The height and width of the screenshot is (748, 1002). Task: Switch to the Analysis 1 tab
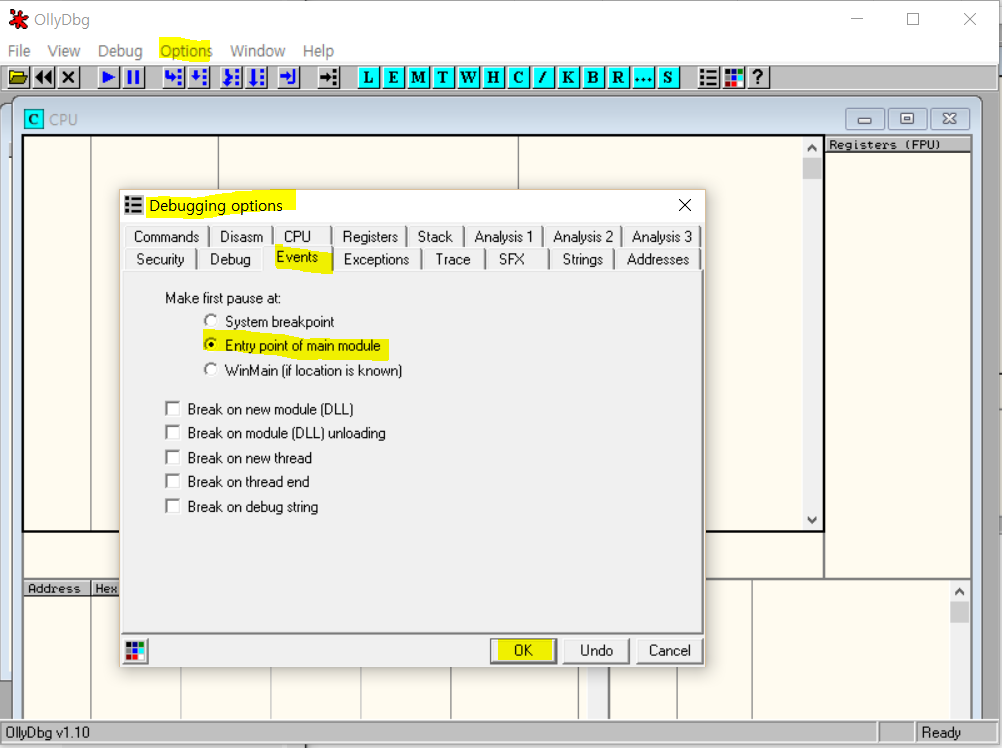click(504, 237)
